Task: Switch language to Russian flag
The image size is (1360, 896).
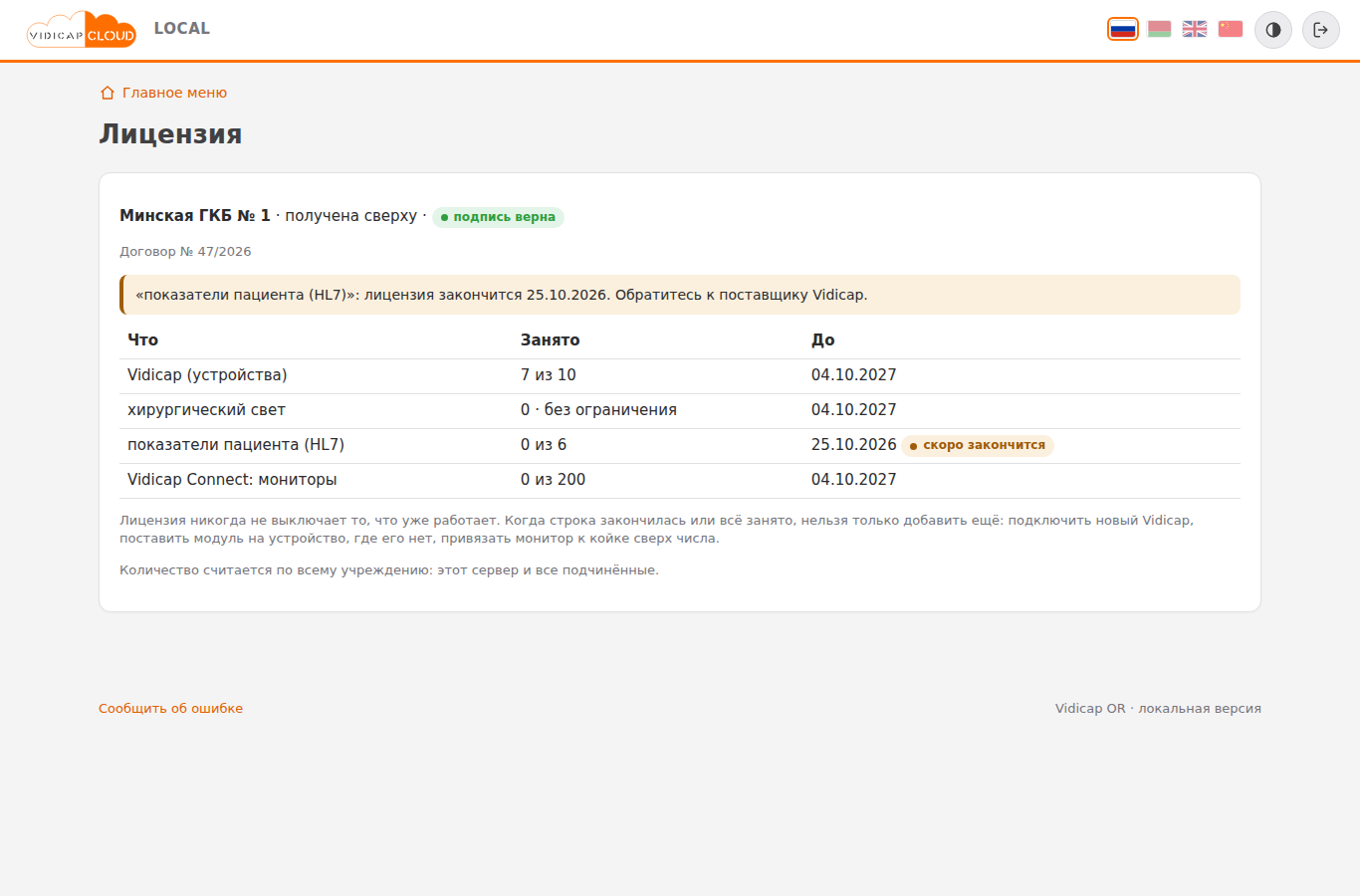Action: 1123,29
